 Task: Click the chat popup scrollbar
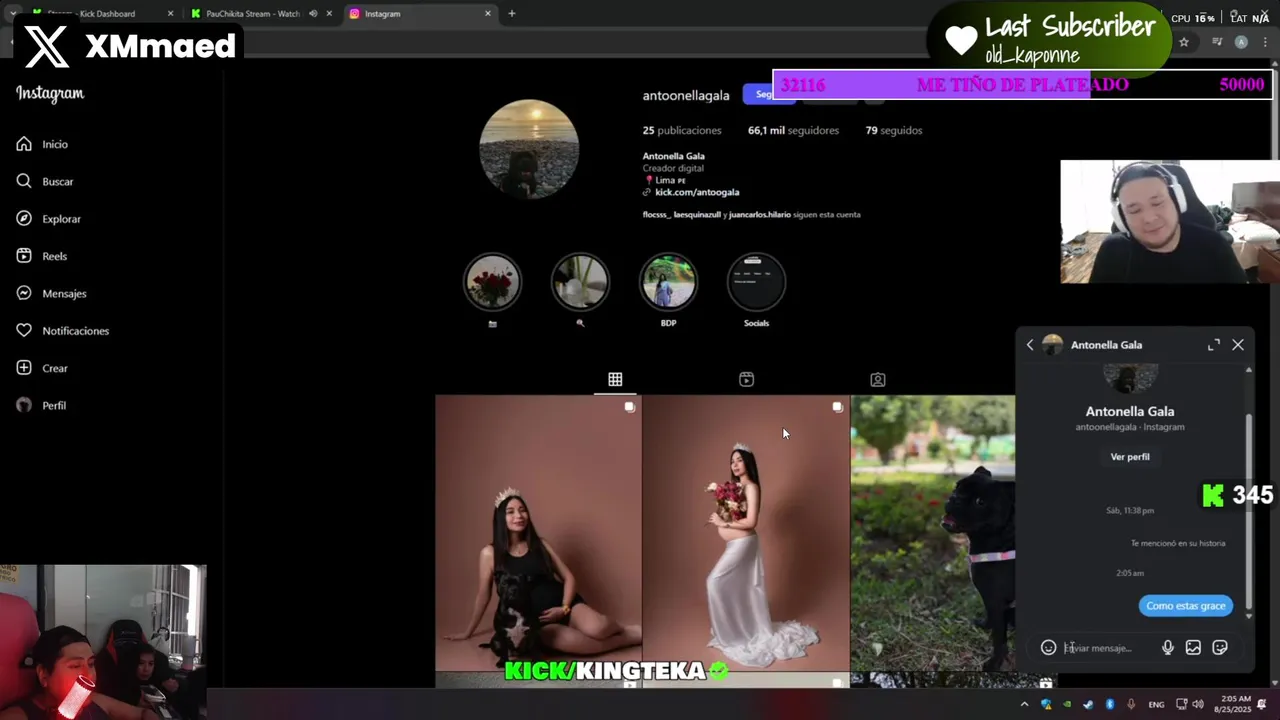click(x=1248, y=510)
